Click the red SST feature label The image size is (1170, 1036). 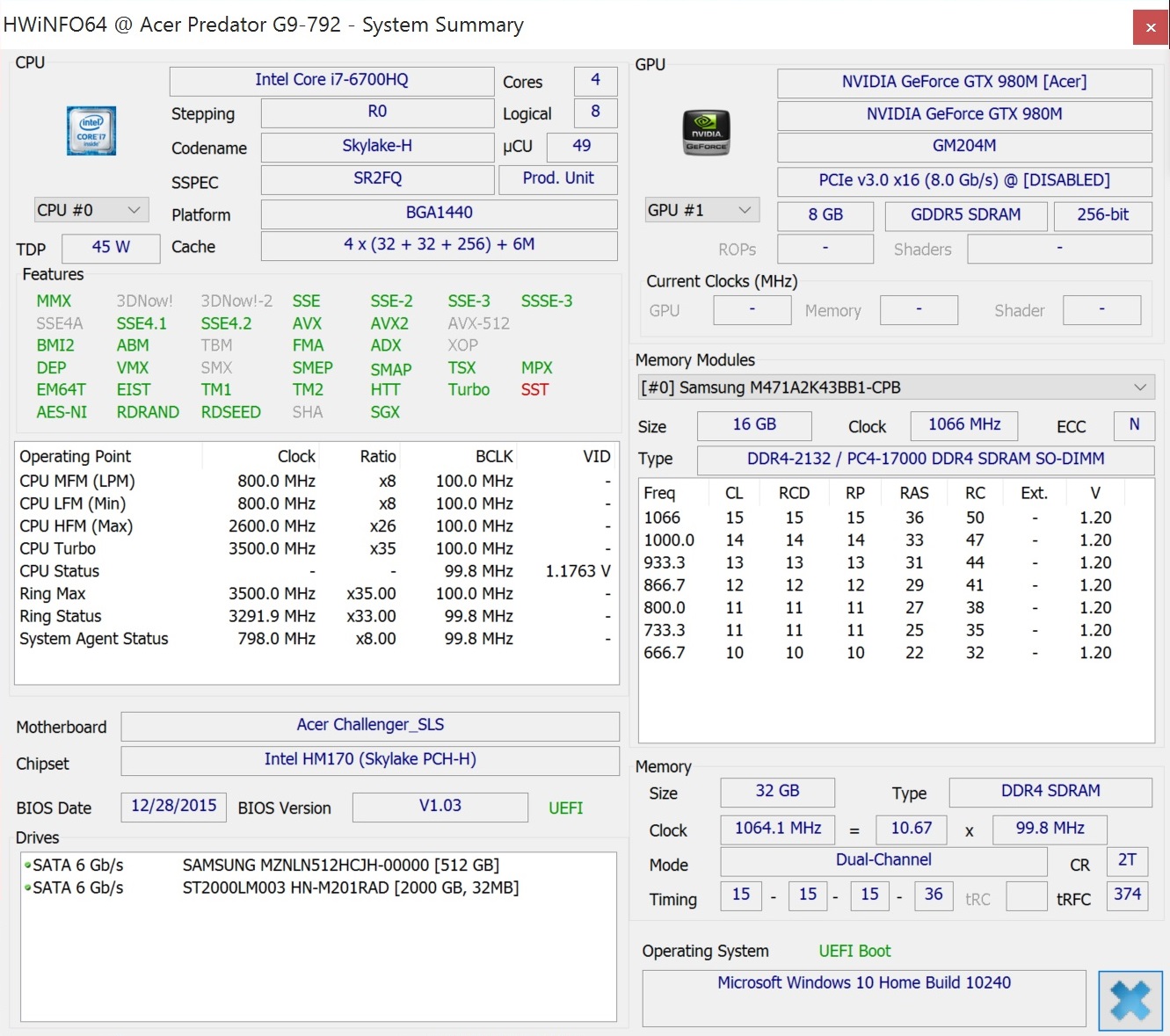click(x=534, y=389)
